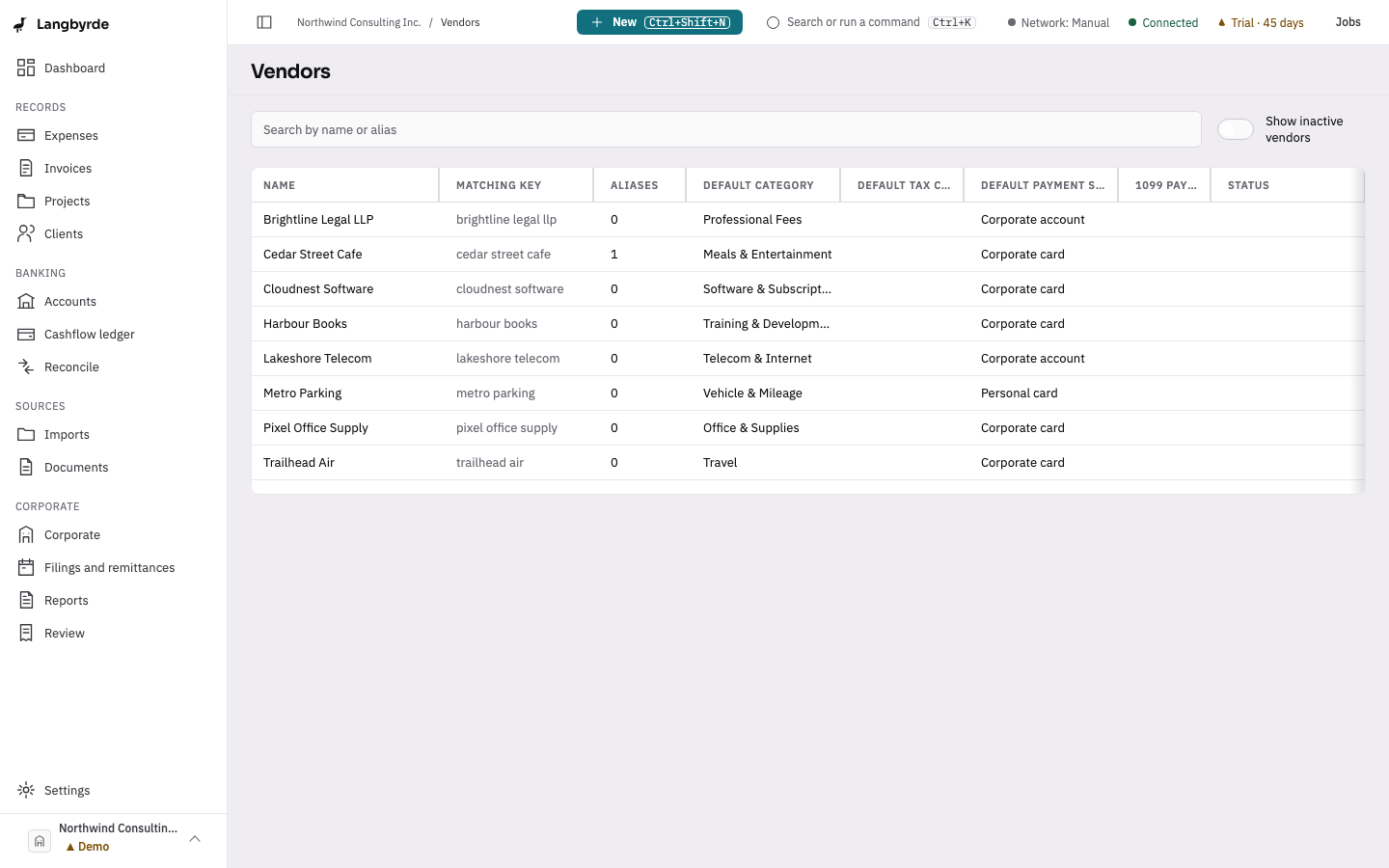
Task: Click the Projects folder icon
Action: tap(26, 201)
